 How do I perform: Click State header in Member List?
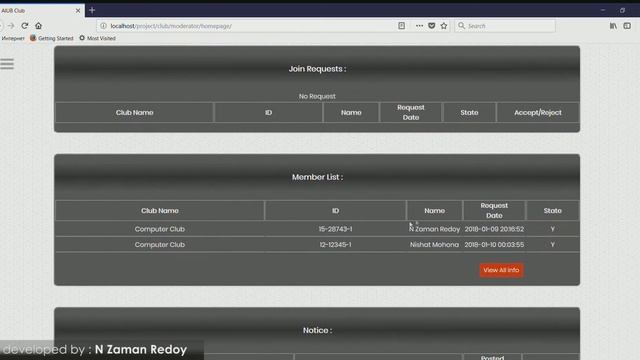tap(552, 211)
